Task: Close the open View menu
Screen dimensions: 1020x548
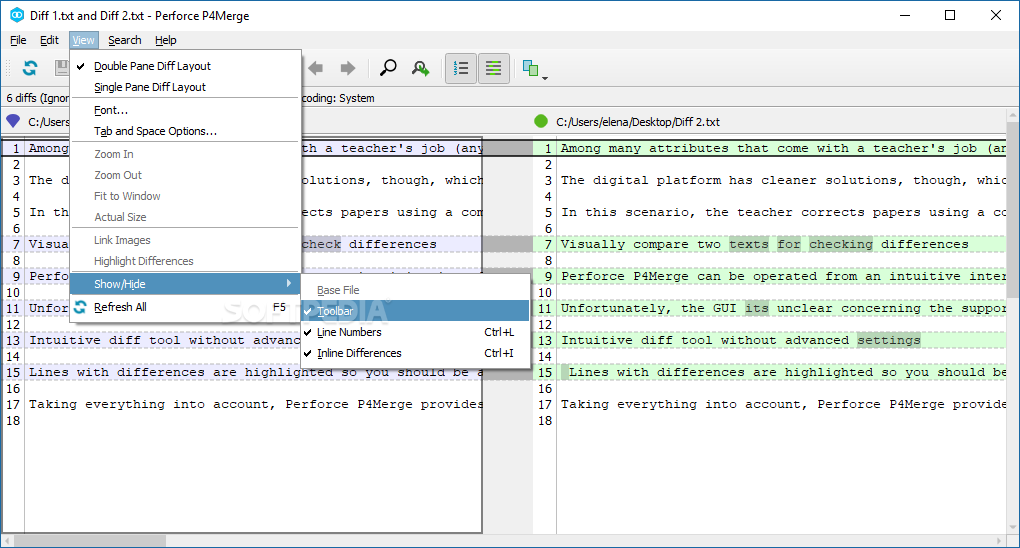Action: tap(83, 40)
